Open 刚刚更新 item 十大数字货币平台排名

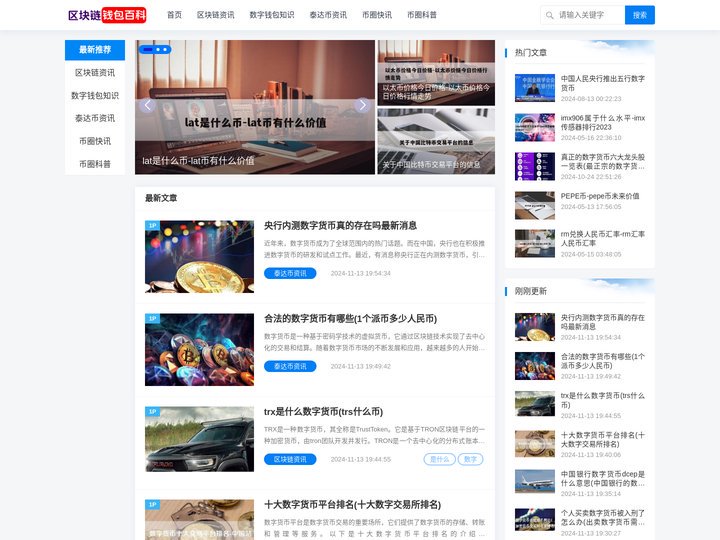tap(602, 439)
